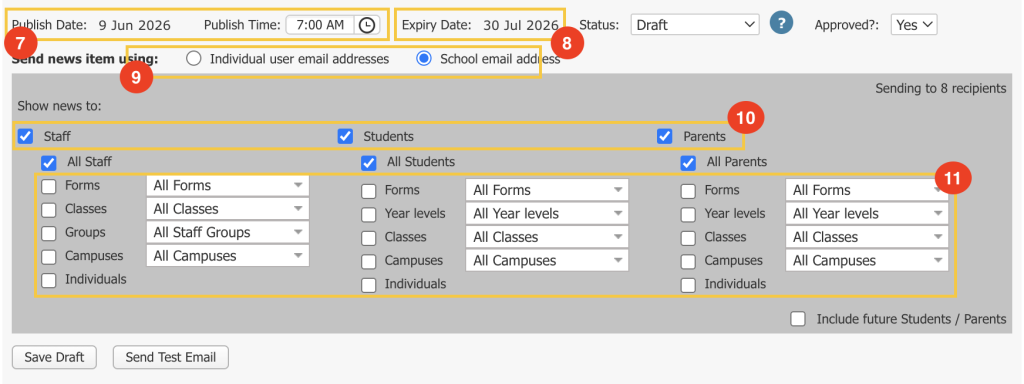Open Staff All Forms dropdown

click(x=228, y=185)
